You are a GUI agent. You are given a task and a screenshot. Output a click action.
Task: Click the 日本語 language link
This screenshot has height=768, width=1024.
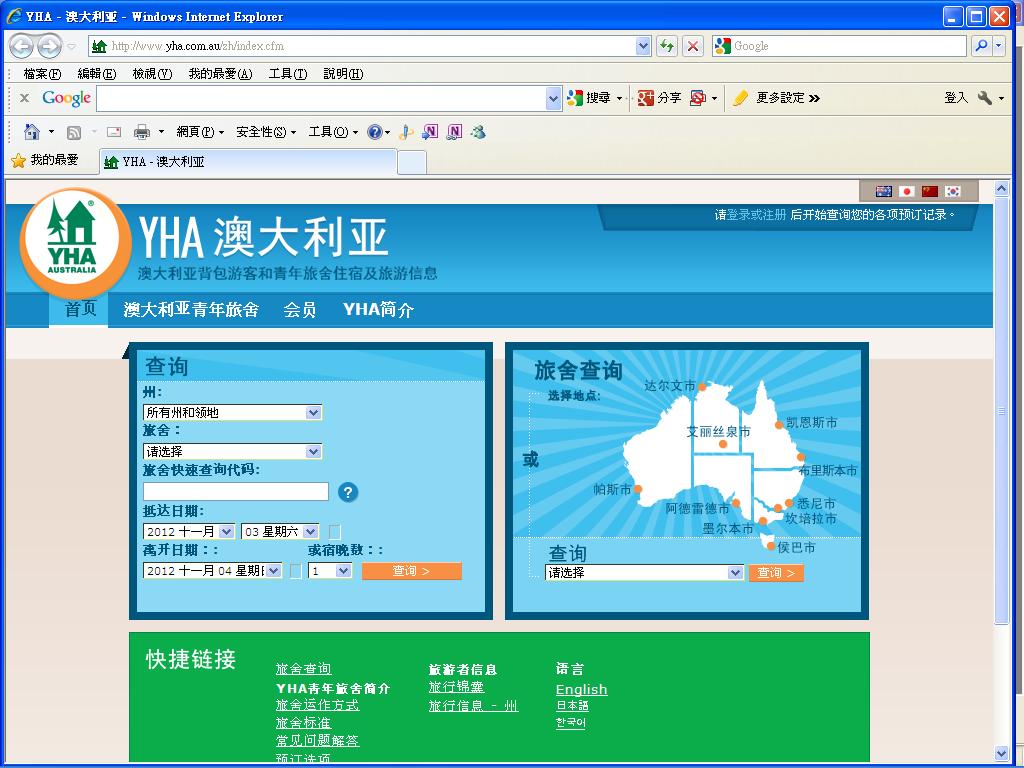(x=572, y=706)
